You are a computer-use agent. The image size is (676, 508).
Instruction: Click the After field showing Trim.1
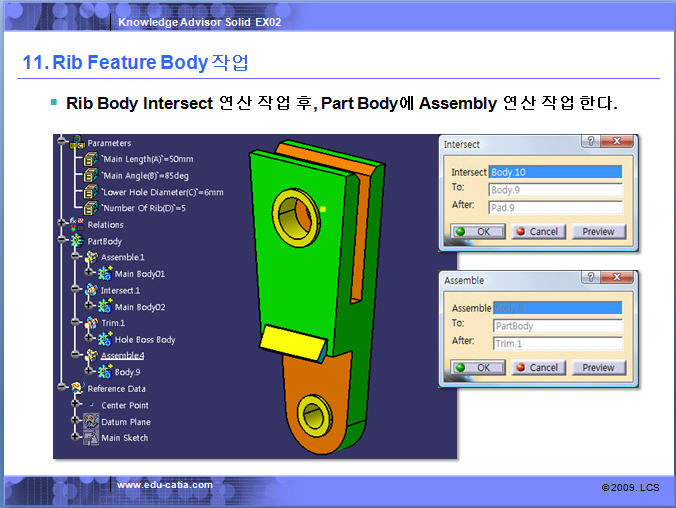555,343
